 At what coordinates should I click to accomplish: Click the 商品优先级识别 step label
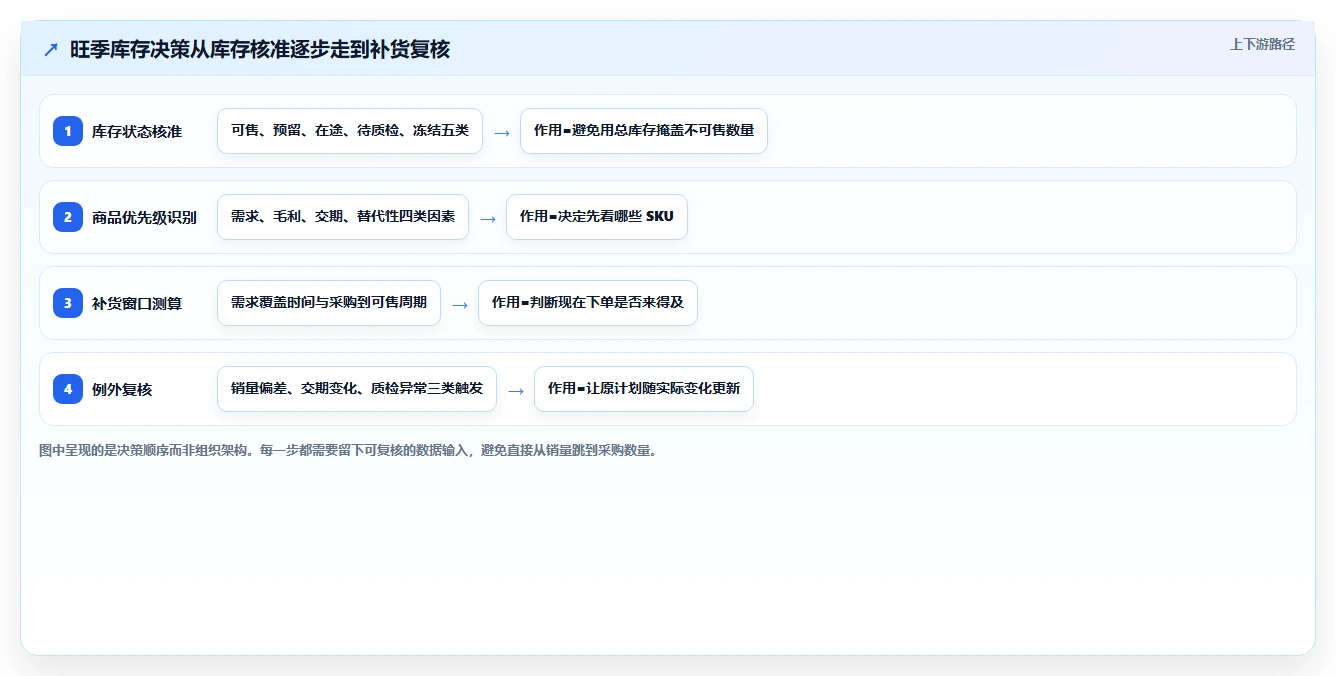coord(144,217)
